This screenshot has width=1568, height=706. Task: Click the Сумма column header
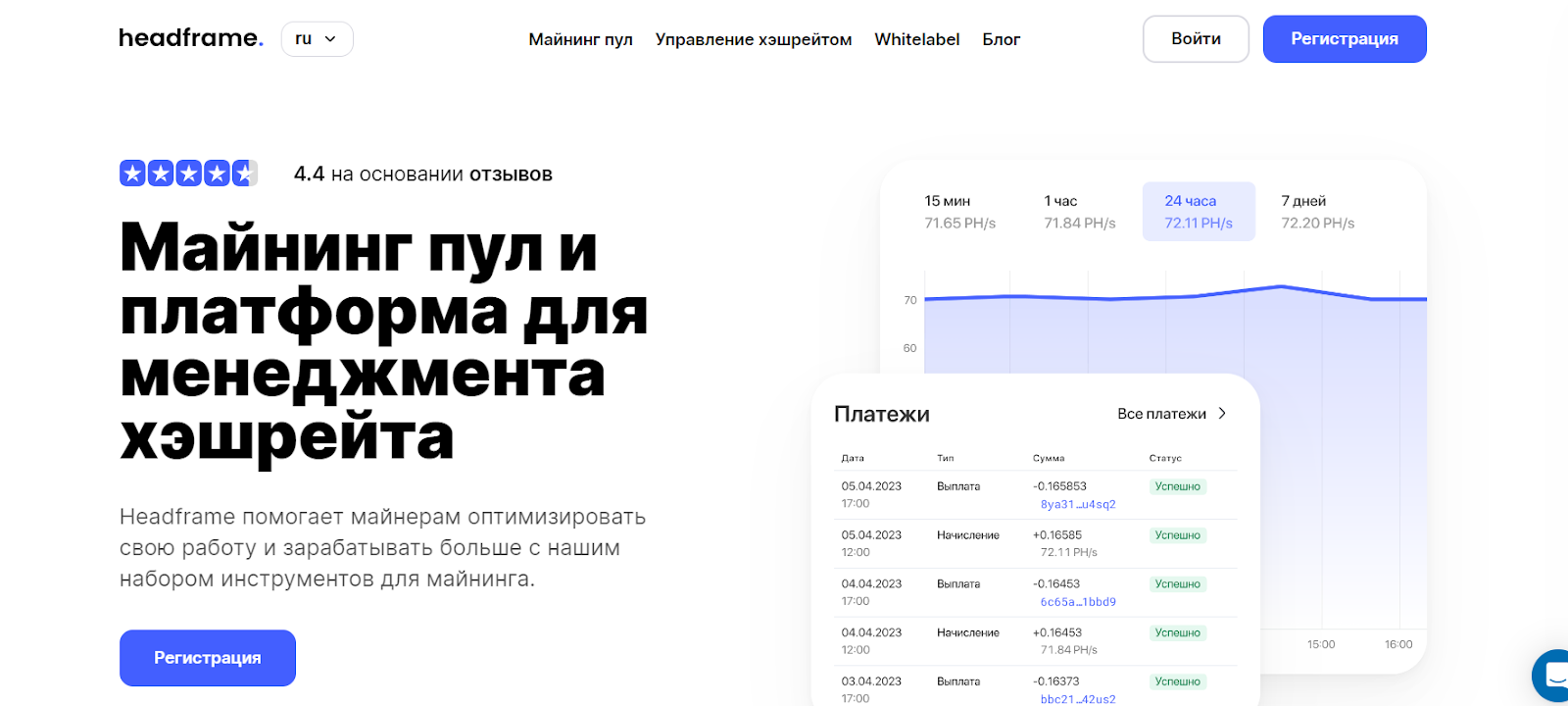(1049, 458)
